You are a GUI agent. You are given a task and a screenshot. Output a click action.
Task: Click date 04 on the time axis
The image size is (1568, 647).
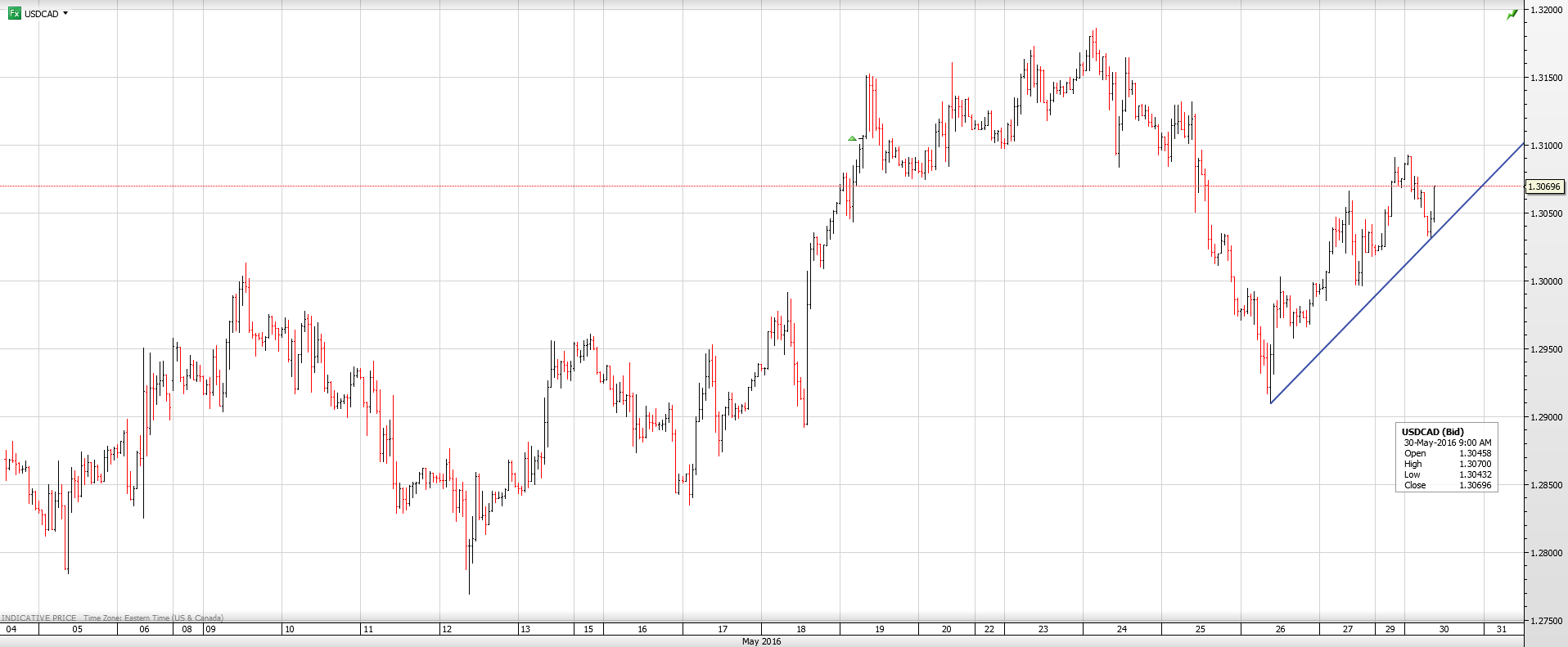[x=11, y=629]
